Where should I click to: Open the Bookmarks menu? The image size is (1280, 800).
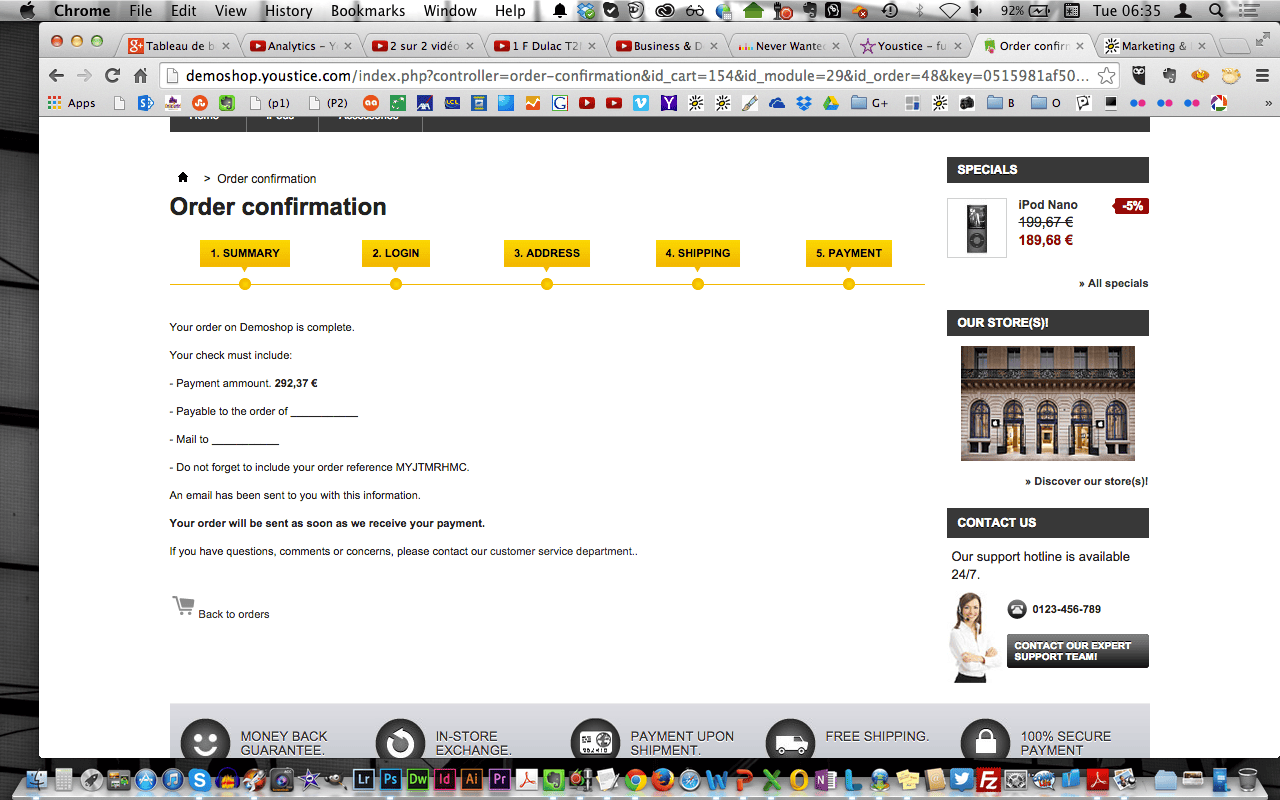(x=368, y=11)
